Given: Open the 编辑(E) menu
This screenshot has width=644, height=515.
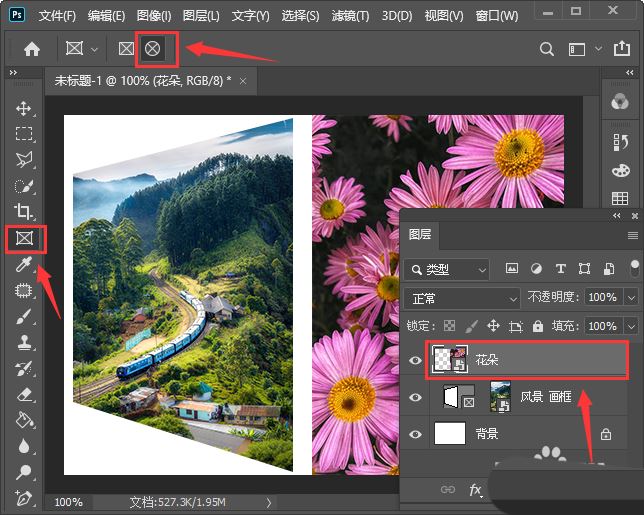Looking at the screenshot, I should point(106,16).
